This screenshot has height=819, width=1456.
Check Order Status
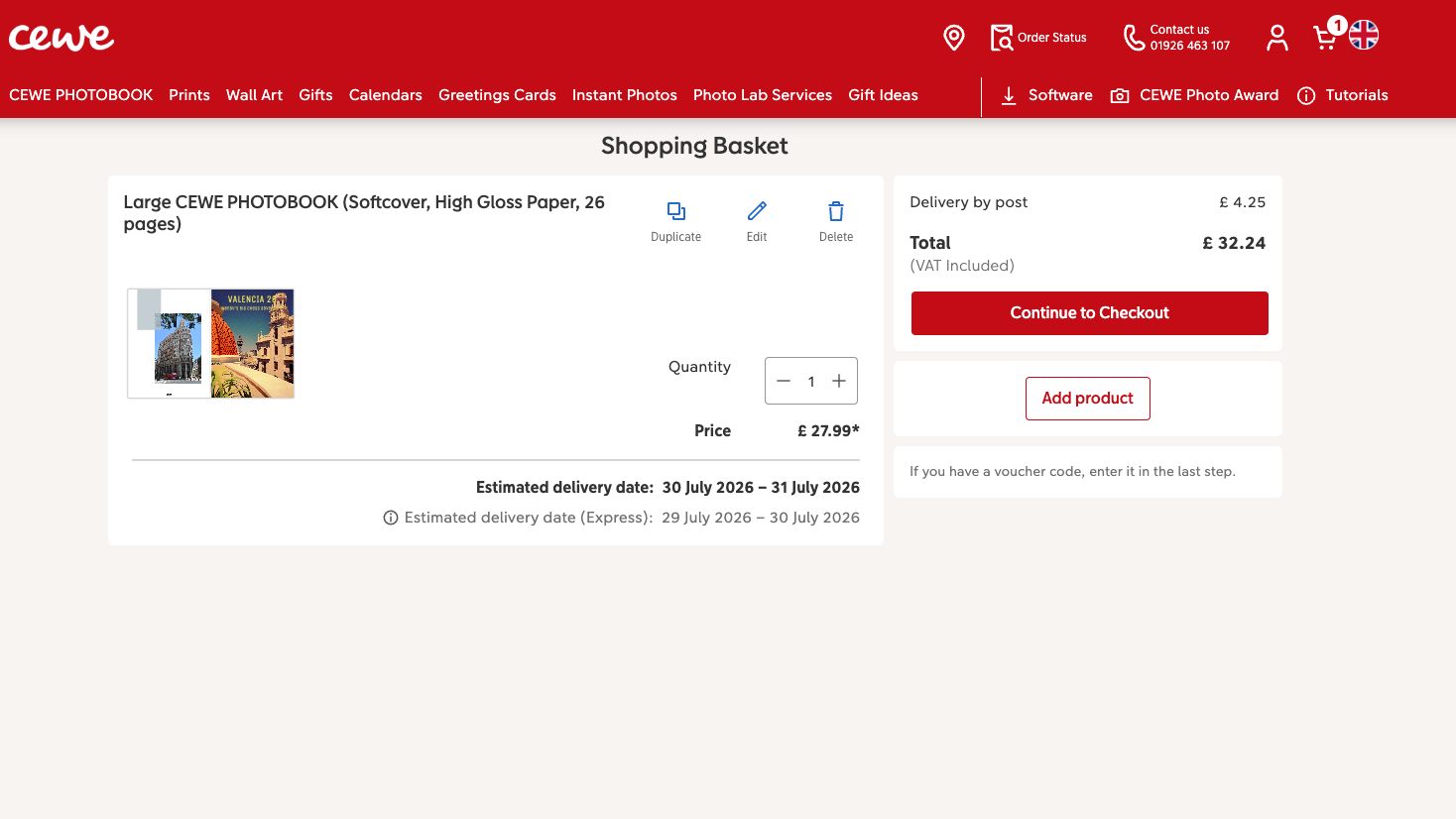1038,38
